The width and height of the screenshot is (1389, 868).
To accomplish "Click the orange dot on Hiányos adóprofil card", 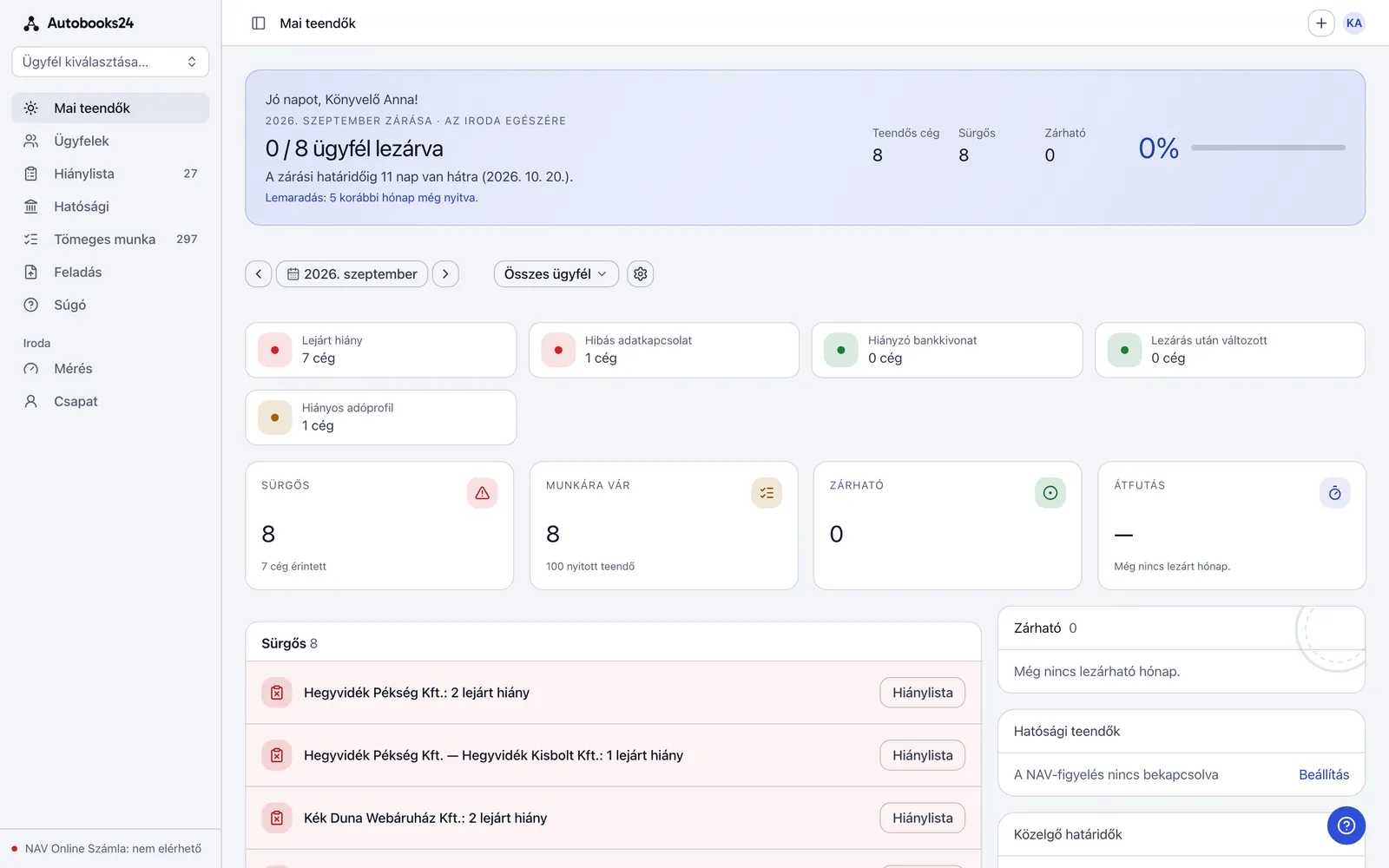I will click(275, 418).
